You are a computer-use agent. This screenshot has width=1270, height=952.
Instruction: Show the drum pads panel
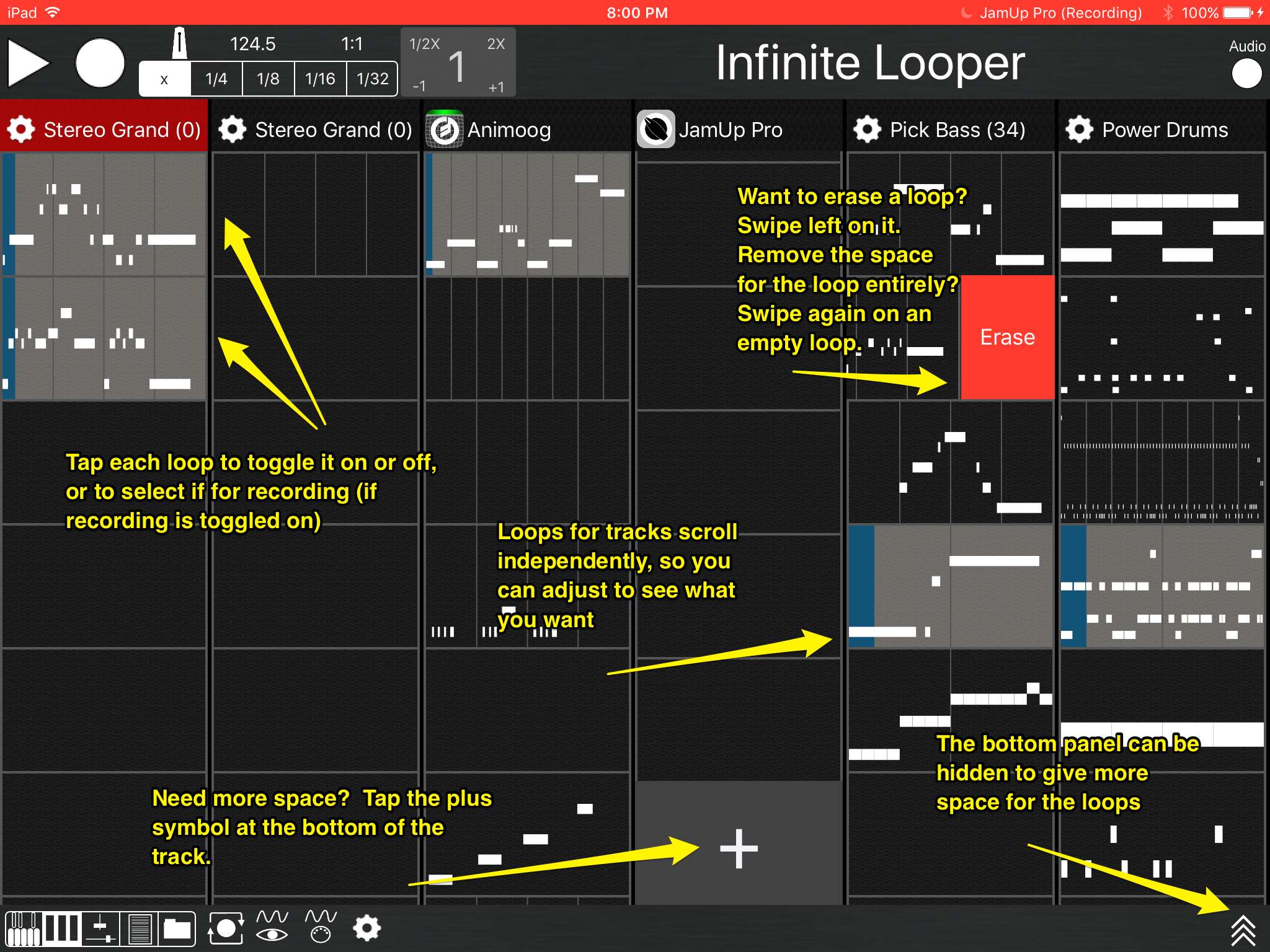(62, 928)
